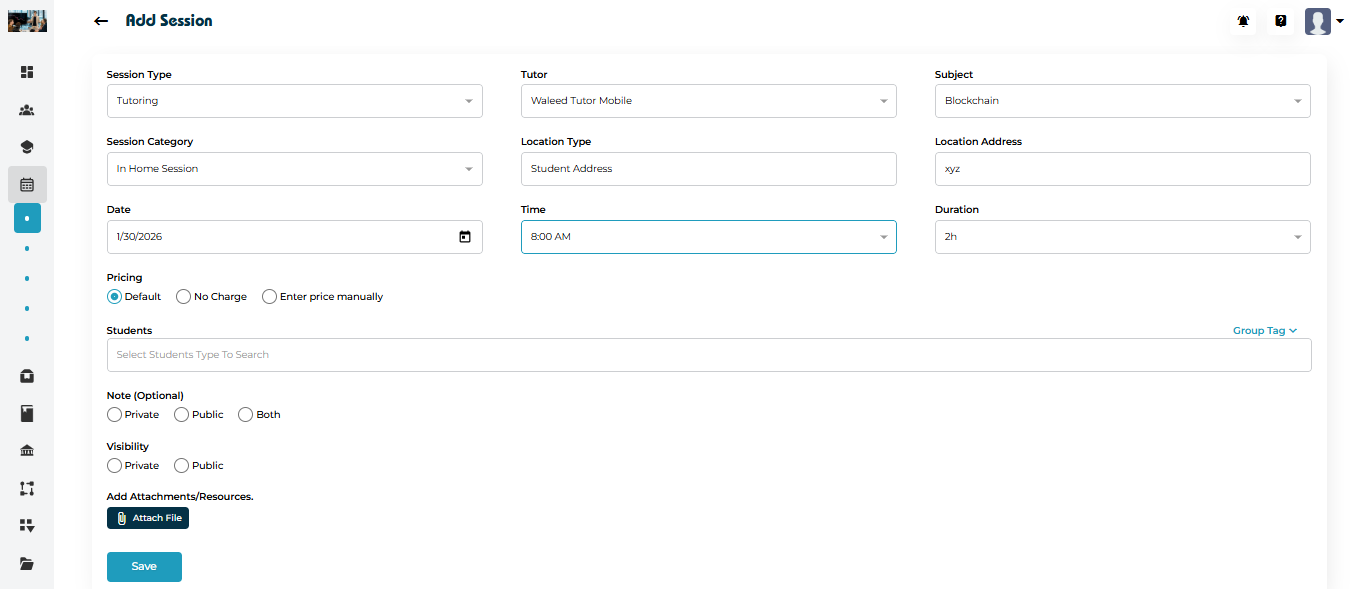The width and height of the screenshot is (1361, 589).
Task: Open the dashboard grid icon in sidebar
Action: tap(27, 72)
